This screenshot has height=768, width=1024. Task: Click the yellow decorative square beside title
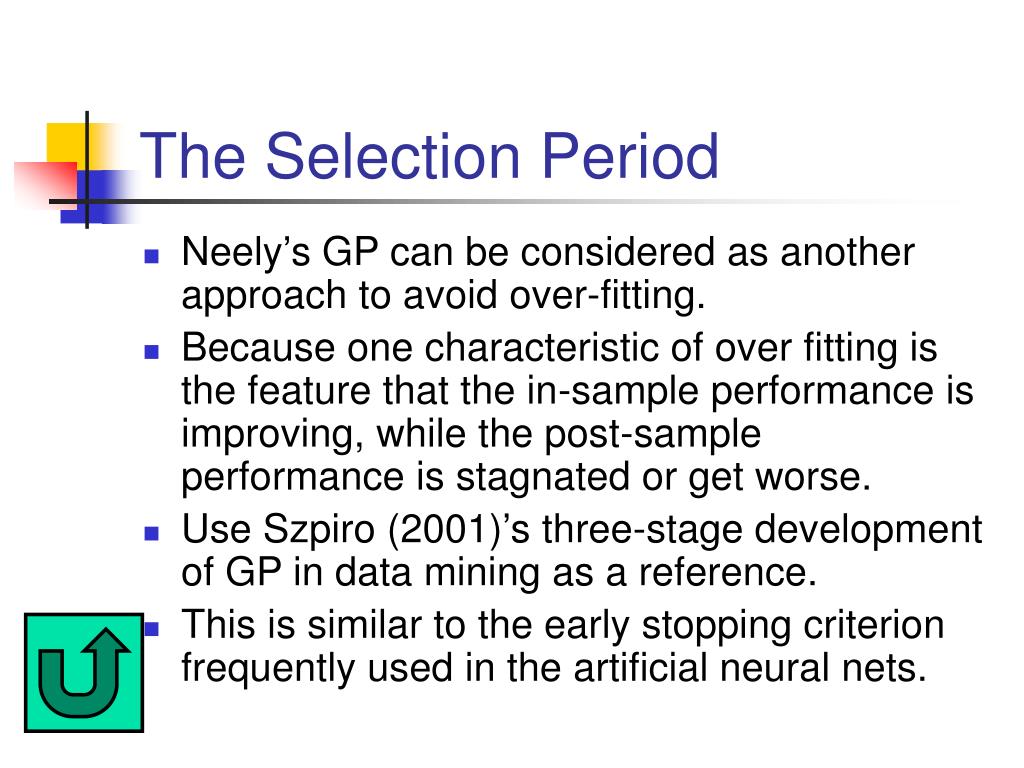coord(67,146)
